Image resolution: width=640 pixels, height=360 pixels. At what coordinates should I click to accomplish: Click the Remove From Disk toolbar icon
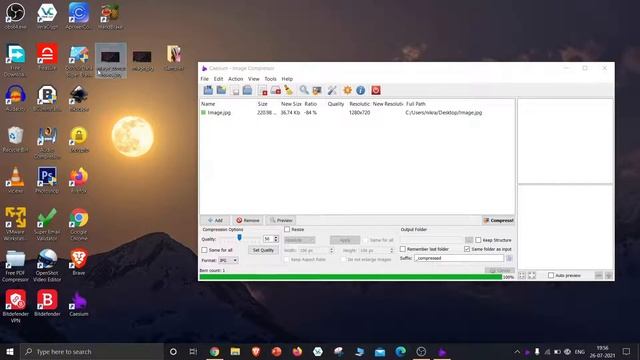[x=276, y=90]
